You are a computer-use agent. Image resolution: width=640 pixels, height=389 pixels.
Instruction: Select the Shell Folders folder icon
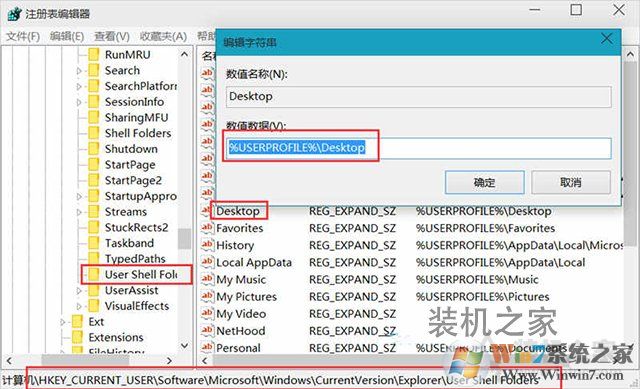94,133
